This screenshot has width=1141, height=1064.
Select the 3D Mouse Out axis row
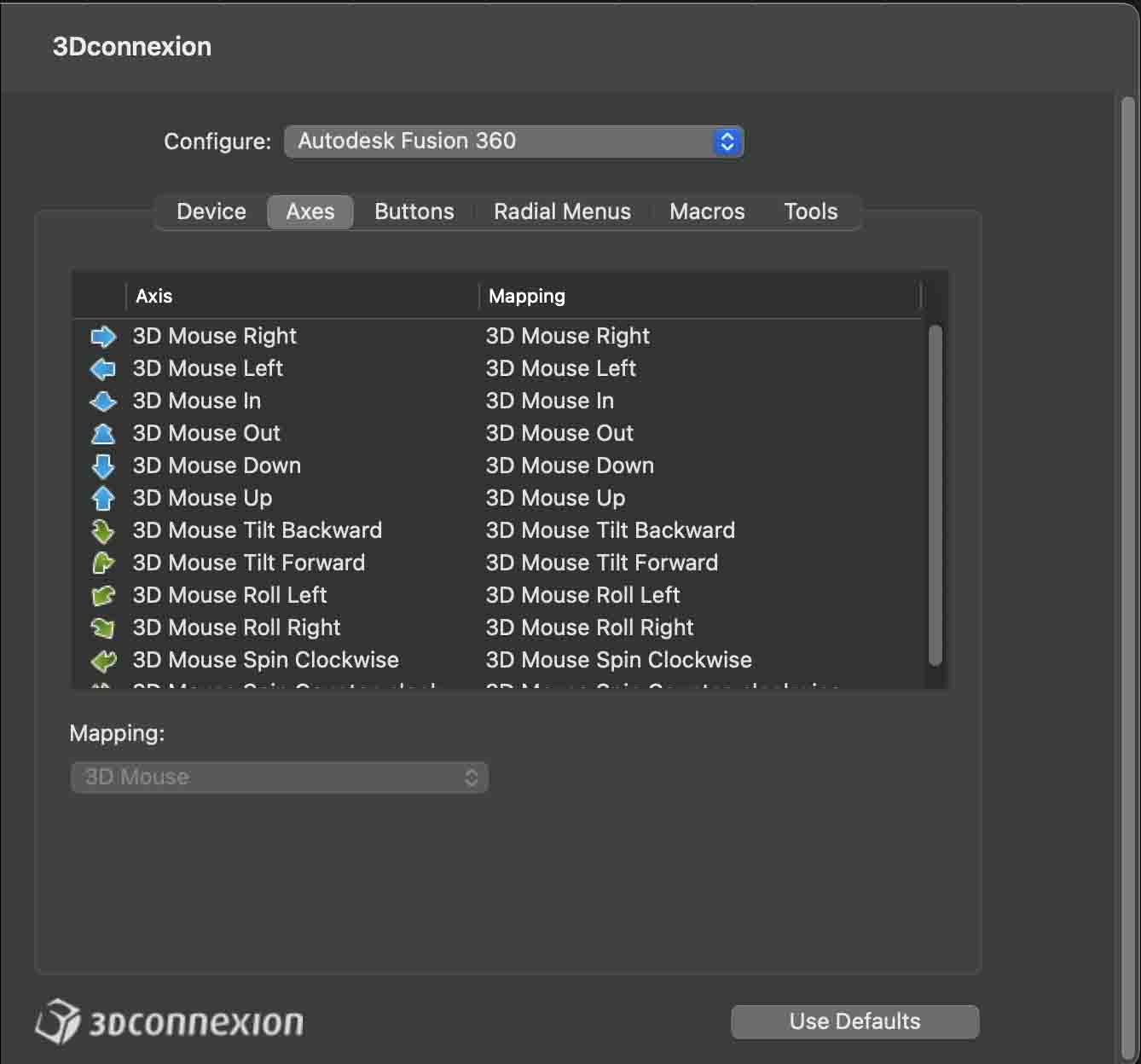[x=498, y=434]
